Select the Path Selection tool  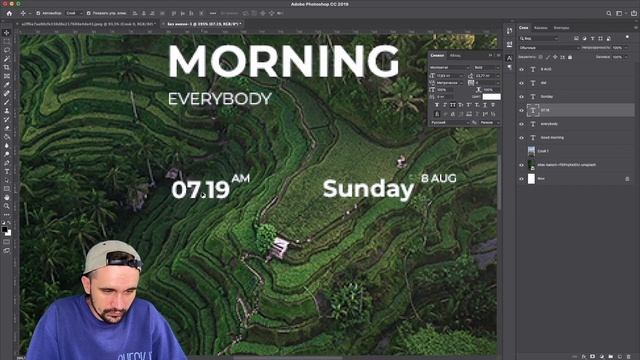[7, 180]
